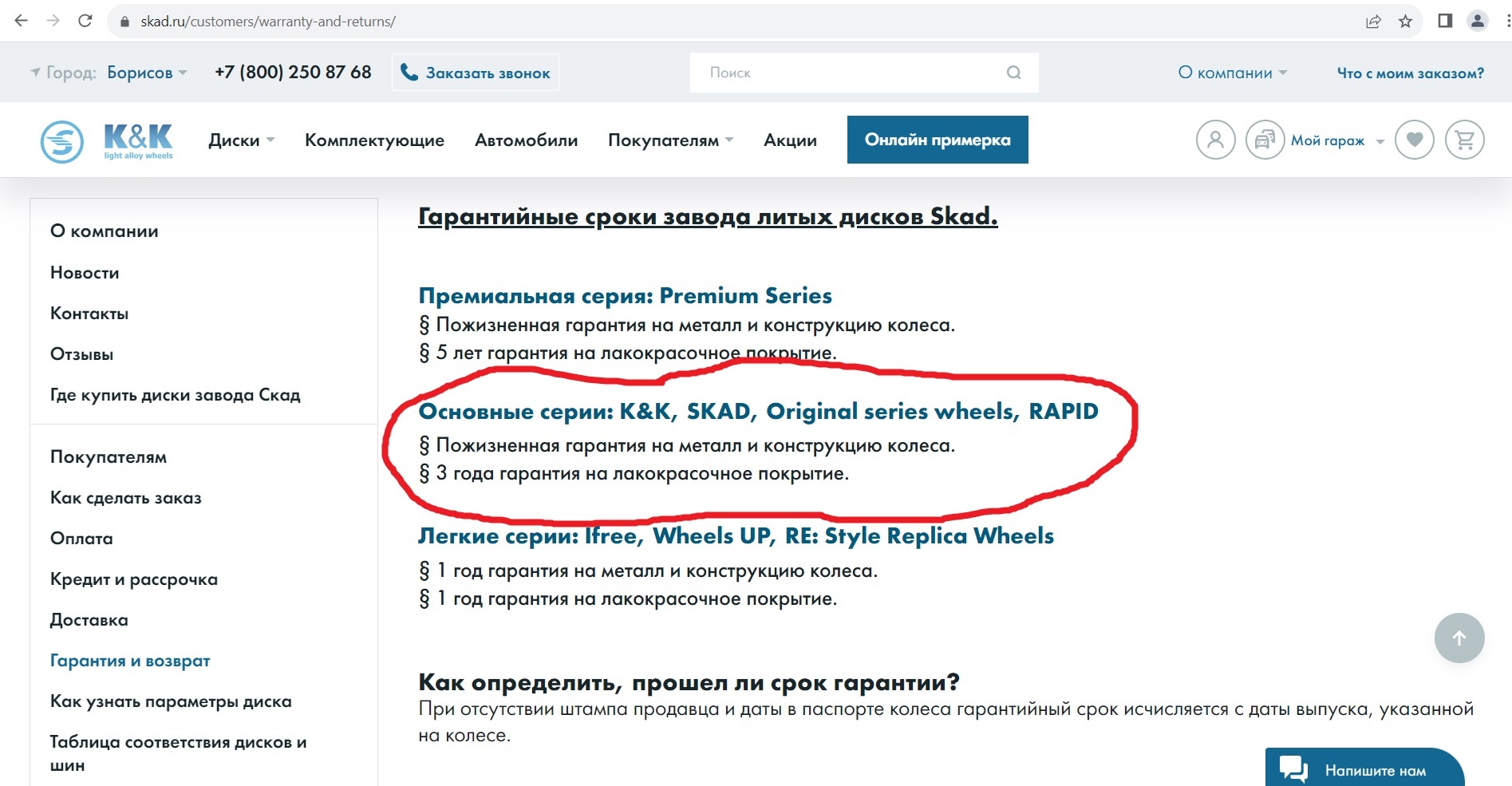Viewport: 1512px width, 786px height.
Task: Go back to the previous browser page
Action: click(22, 21)
